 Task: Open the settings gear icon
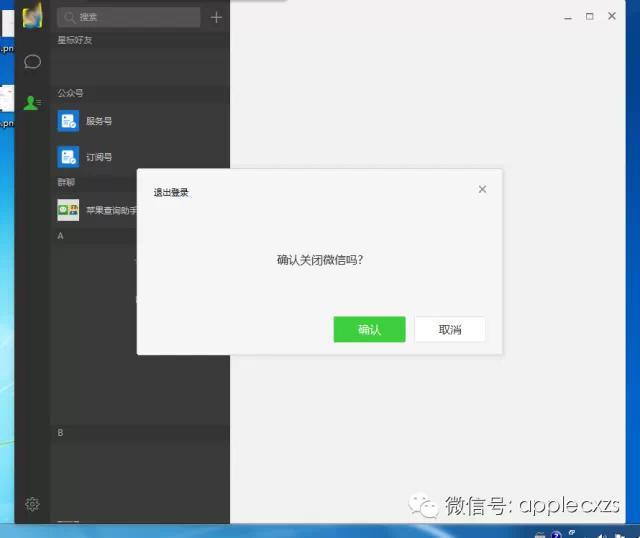click(x=32, y=504)
